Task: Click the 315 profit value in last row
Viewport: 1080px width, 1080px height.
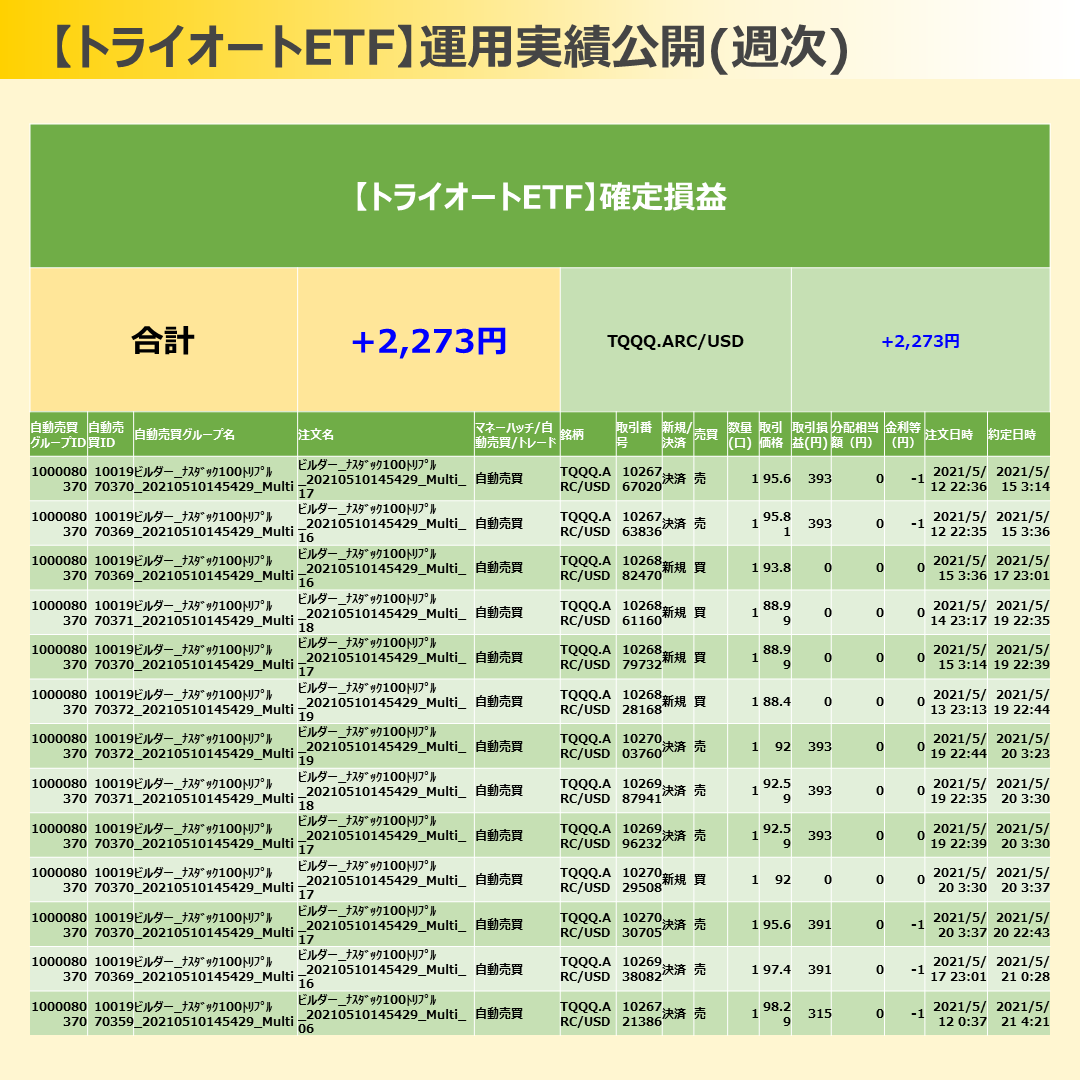Action: [x=819, y=1014]
